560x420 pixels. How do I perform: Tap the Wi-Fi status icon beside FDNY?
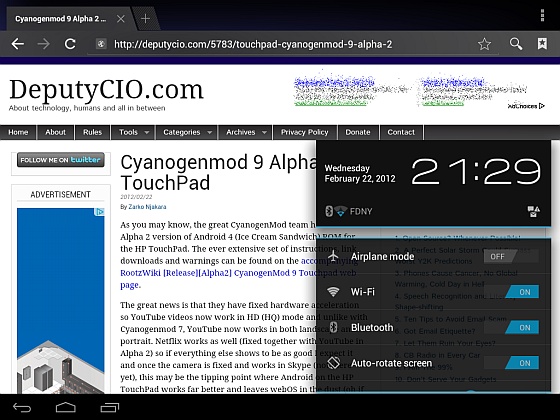pos(340,211)
